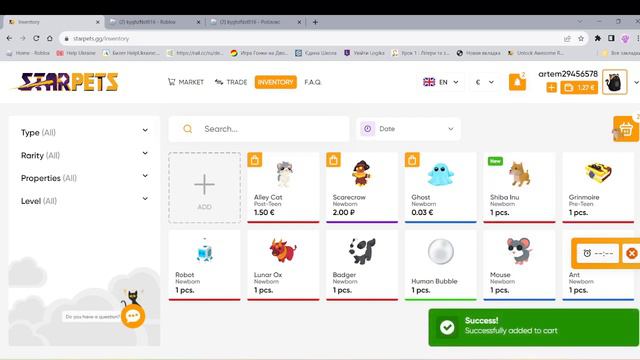The image size is (640, 360).
Task: Close the timer popup with X
Action: click(x=631, y=253)
